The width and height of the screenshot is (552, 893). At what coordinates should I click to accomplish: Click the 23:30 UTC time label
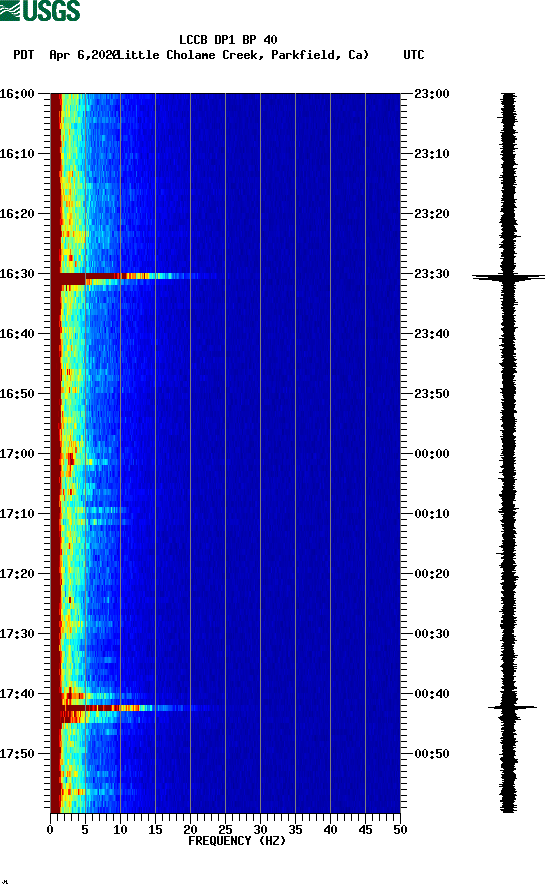point(432,273)
